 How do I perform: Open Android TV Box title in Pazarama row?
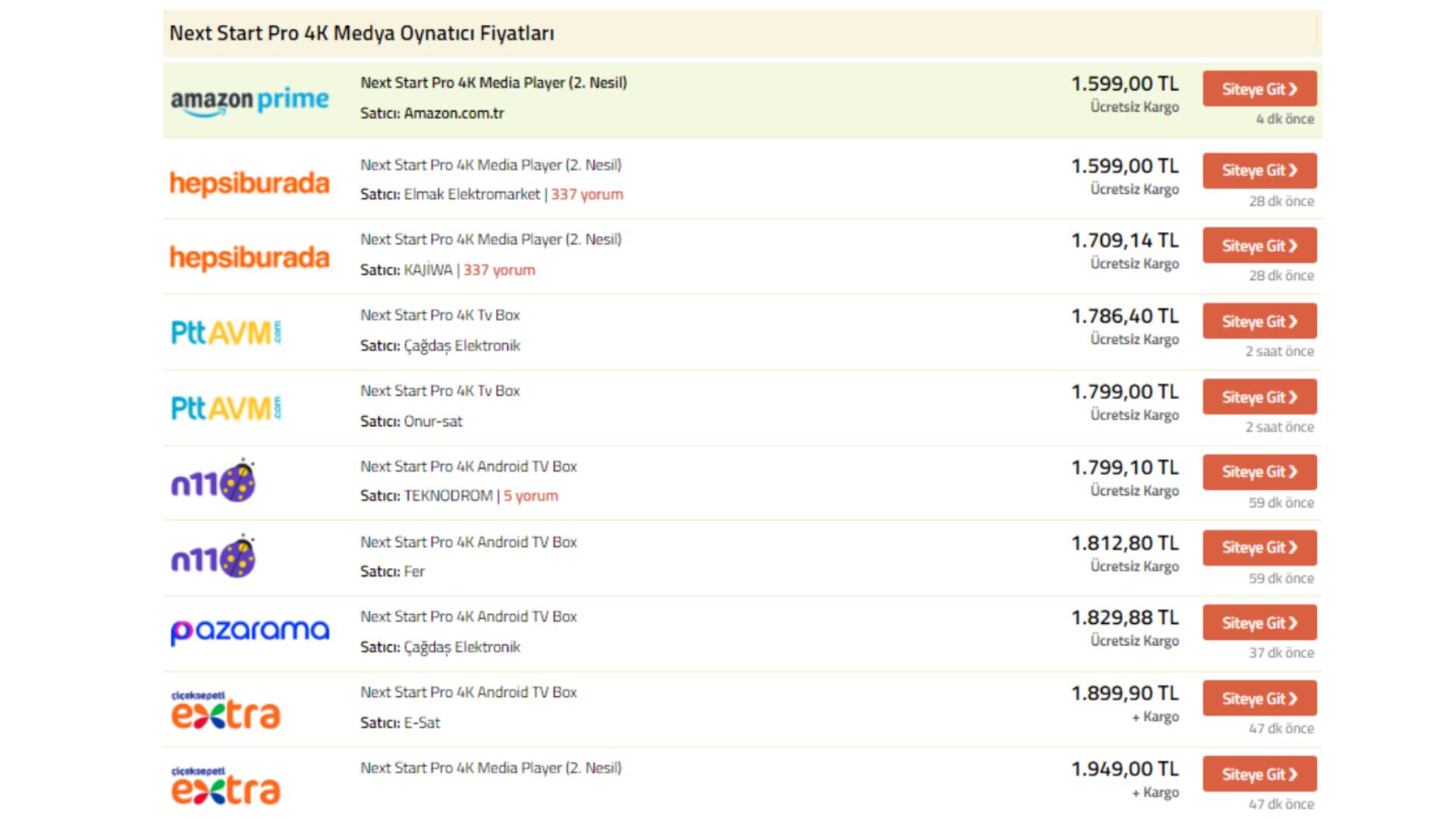469,617
